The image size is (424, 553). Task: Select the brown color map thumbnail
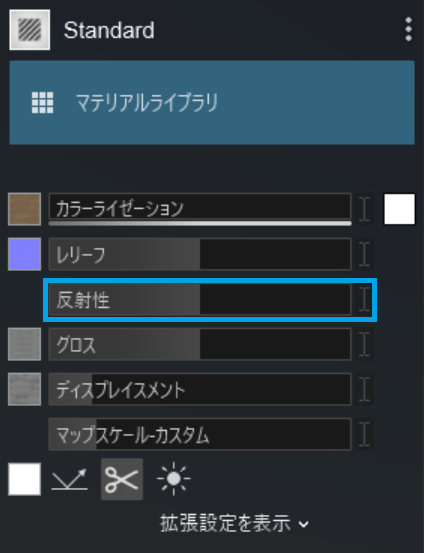[x=24, y=209]
